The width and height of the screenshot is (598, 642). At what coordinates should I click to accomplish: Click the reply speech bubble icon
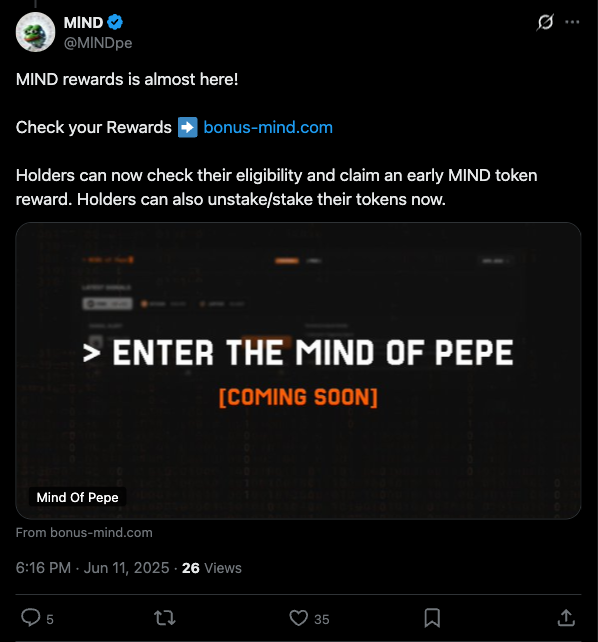coord(31,617)
